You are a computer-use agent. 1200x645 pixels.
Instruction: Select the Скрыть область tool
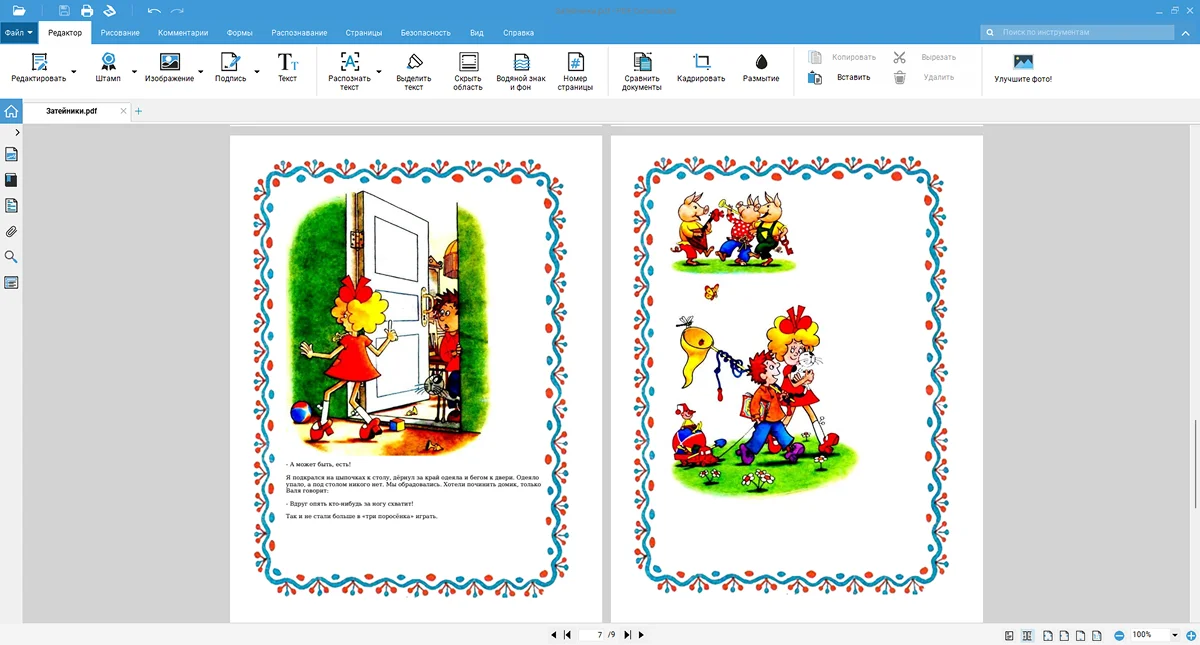tap(468, 72)
